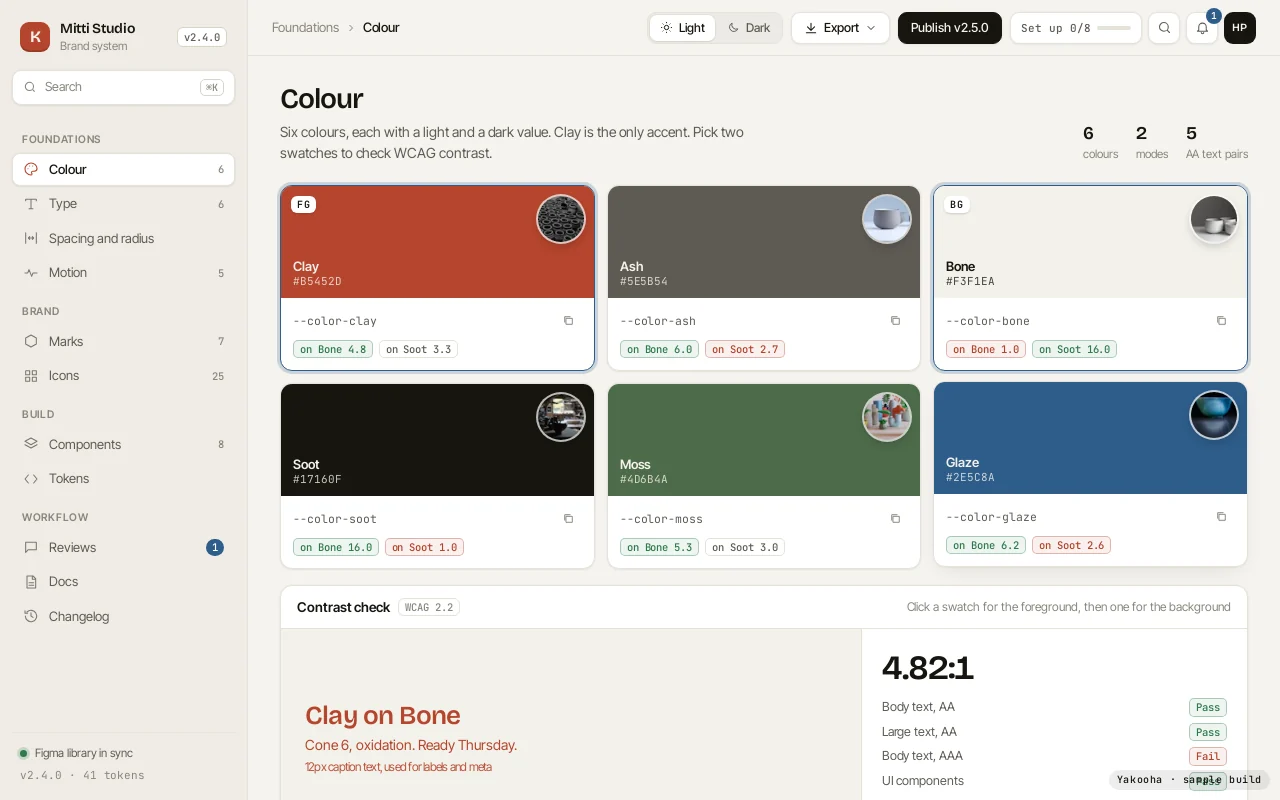Click the Body text, AAA Fail badge
1280x800 pixels.
coord(1208,757)
